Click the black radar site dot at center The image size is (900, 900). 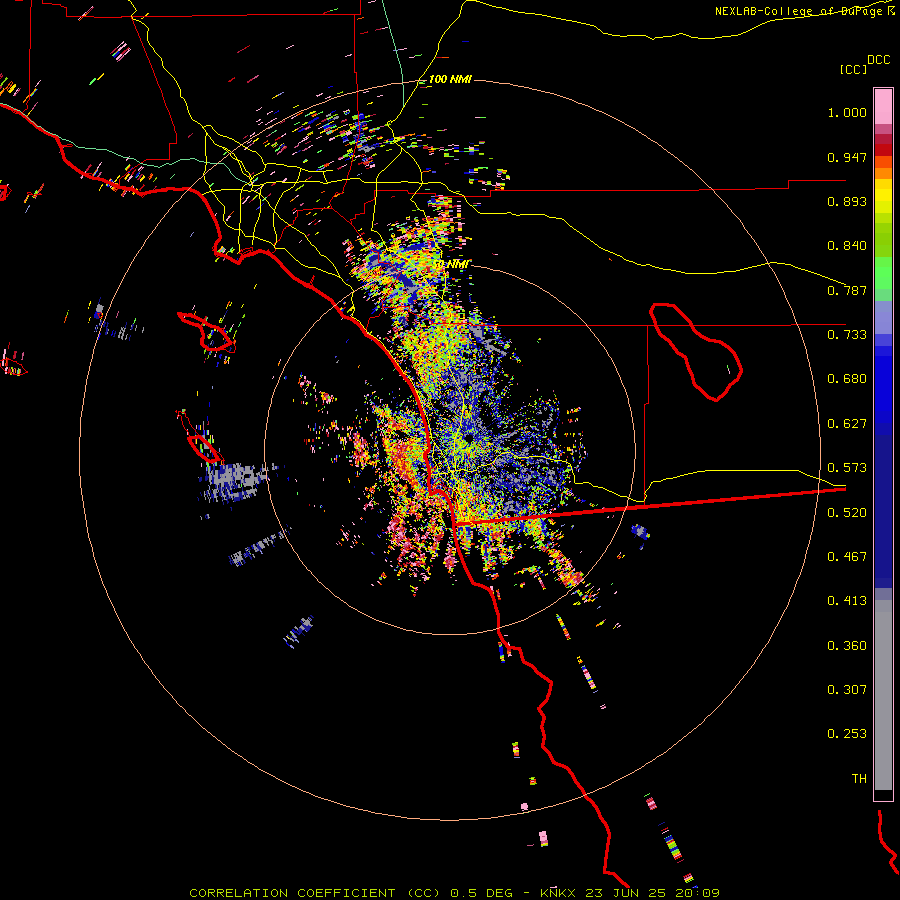[x=469, y=438]
